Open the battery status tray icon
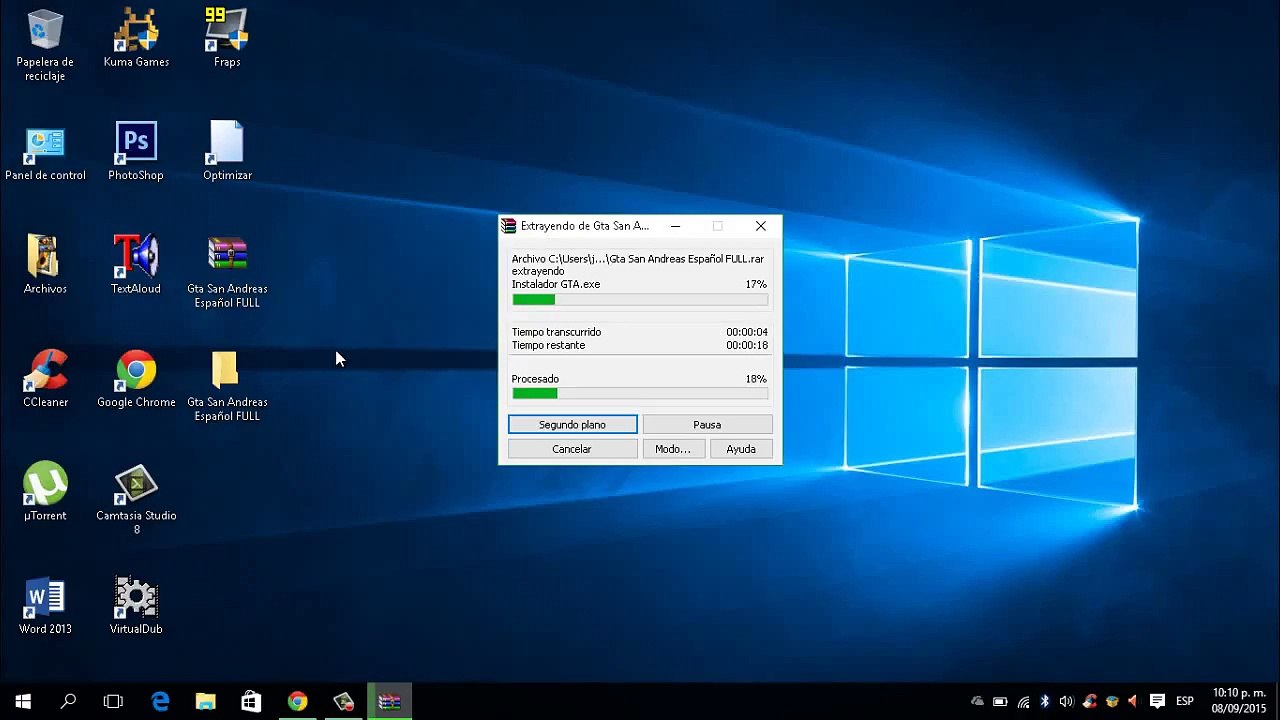This screenshot has width=1280, height=720. [999, 702]
